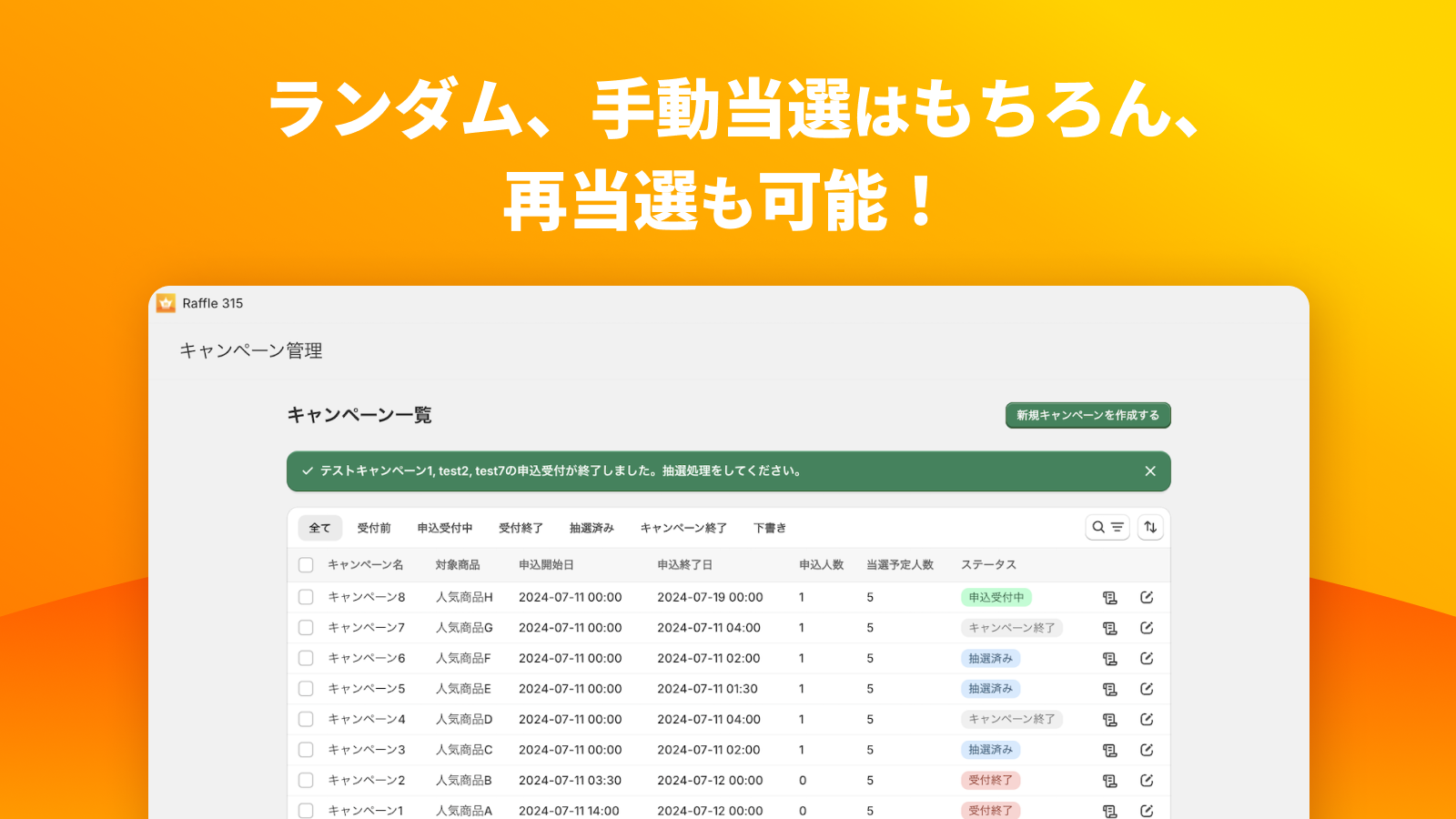
Task: Open applicant list icon for キャンペーン5
Action: tap(1109, 689)
